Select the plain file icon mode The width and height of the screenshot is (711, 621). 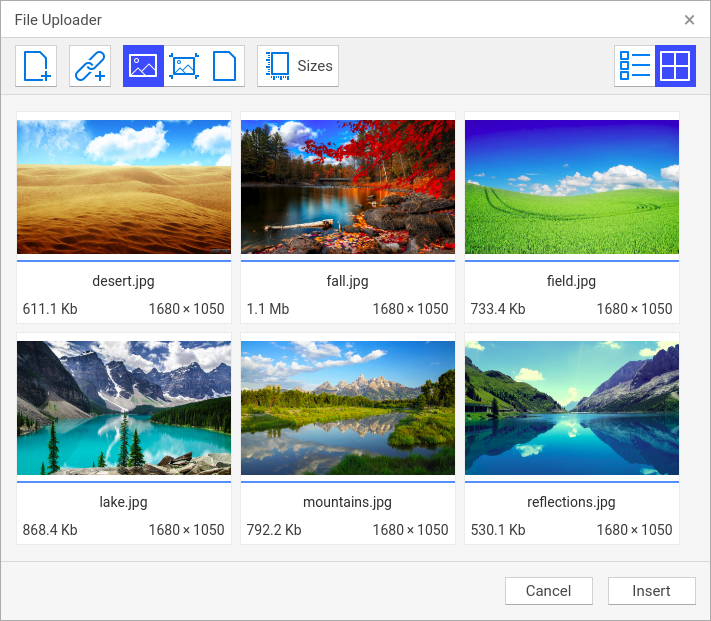click(225, 66)
